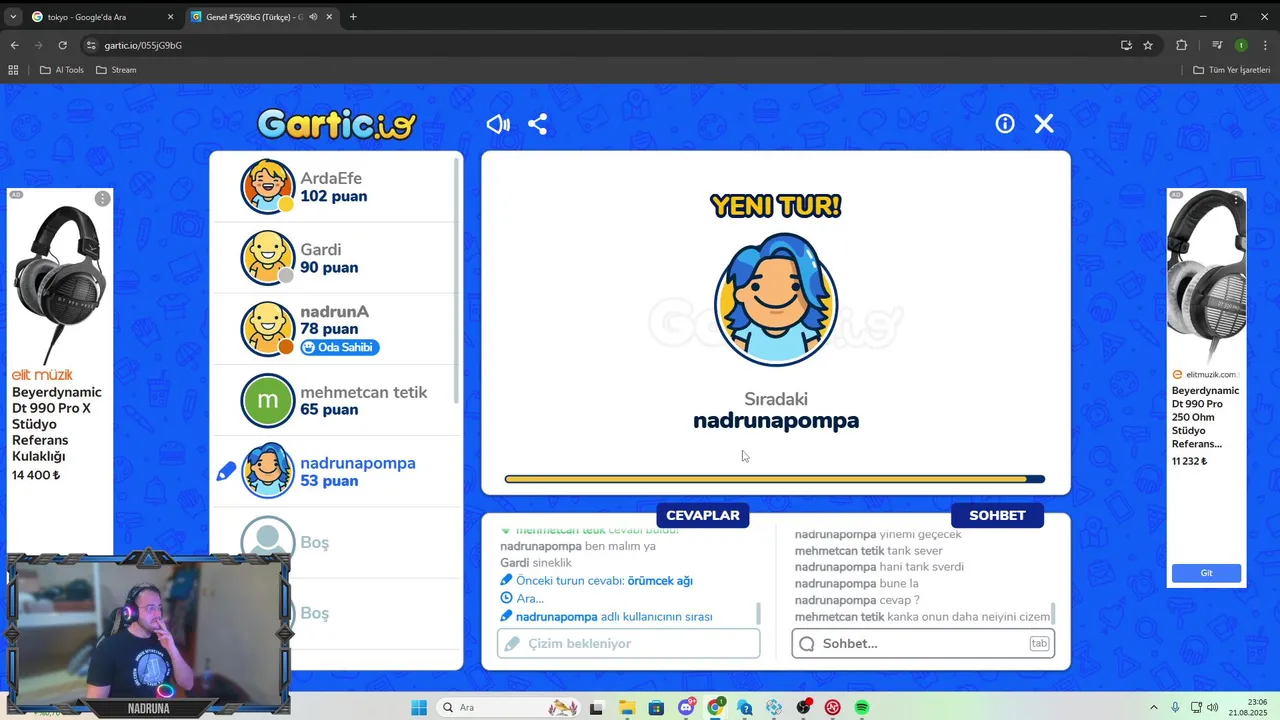
Task: Mute audio on the Gartic browser tab
Action: point(313,17)
